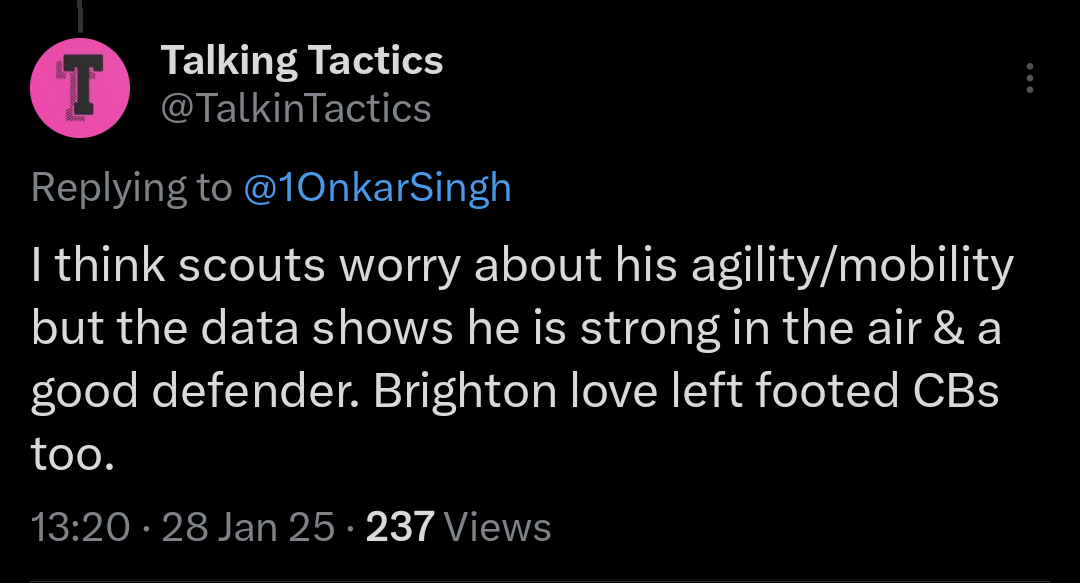Click the 'Replying to' label text
Screen dimensions: 1080x583
[x=132, y=188]
